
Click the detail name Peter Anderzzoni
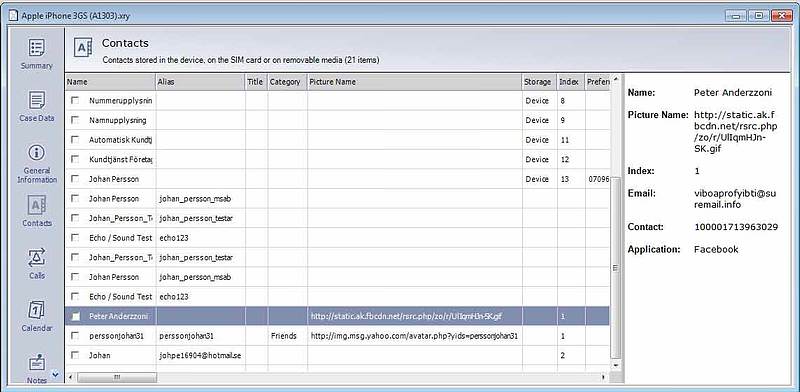coord(733,92)
